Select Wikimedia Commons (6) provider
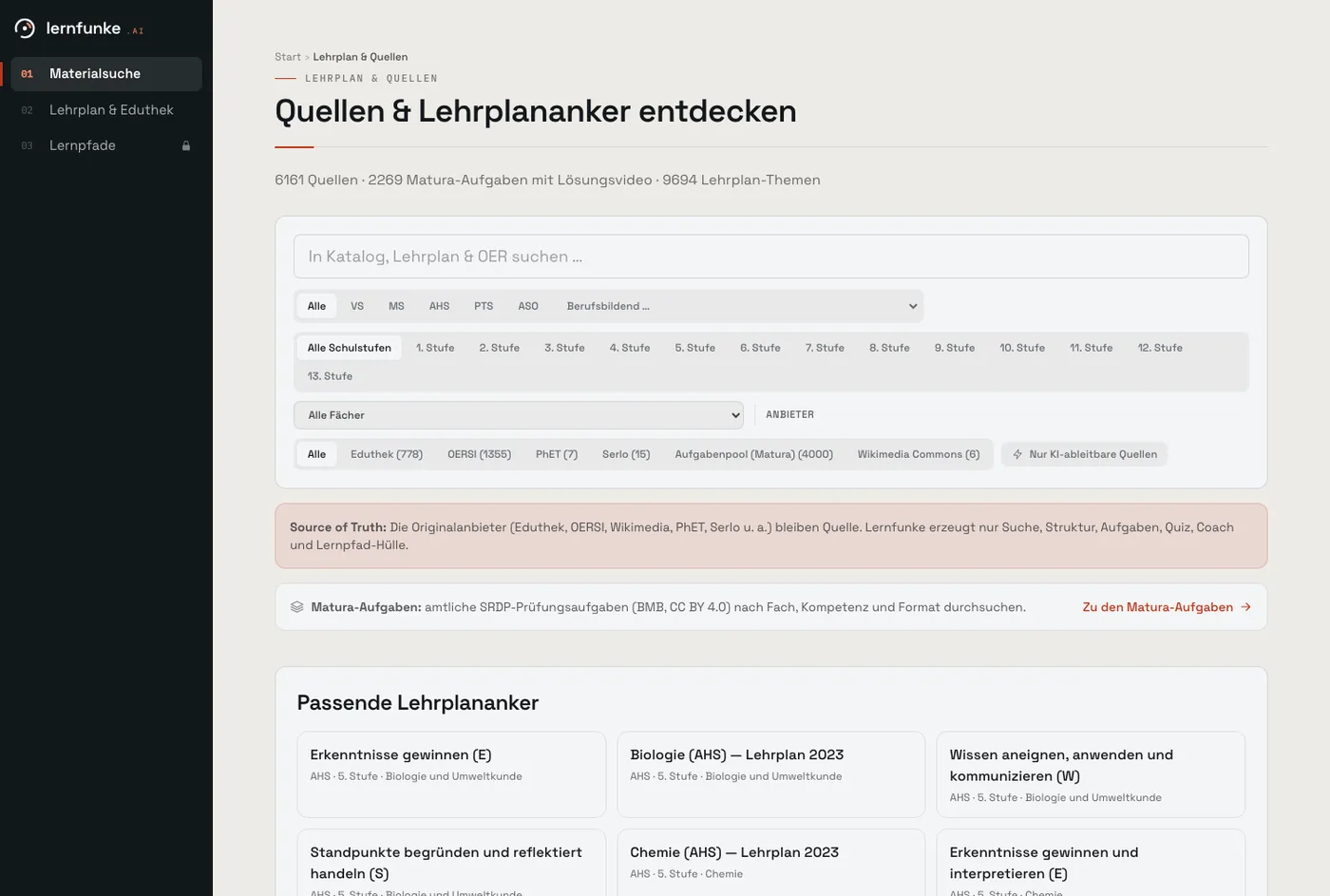This screenshot has height=896, width=1330. click(919, 454)
